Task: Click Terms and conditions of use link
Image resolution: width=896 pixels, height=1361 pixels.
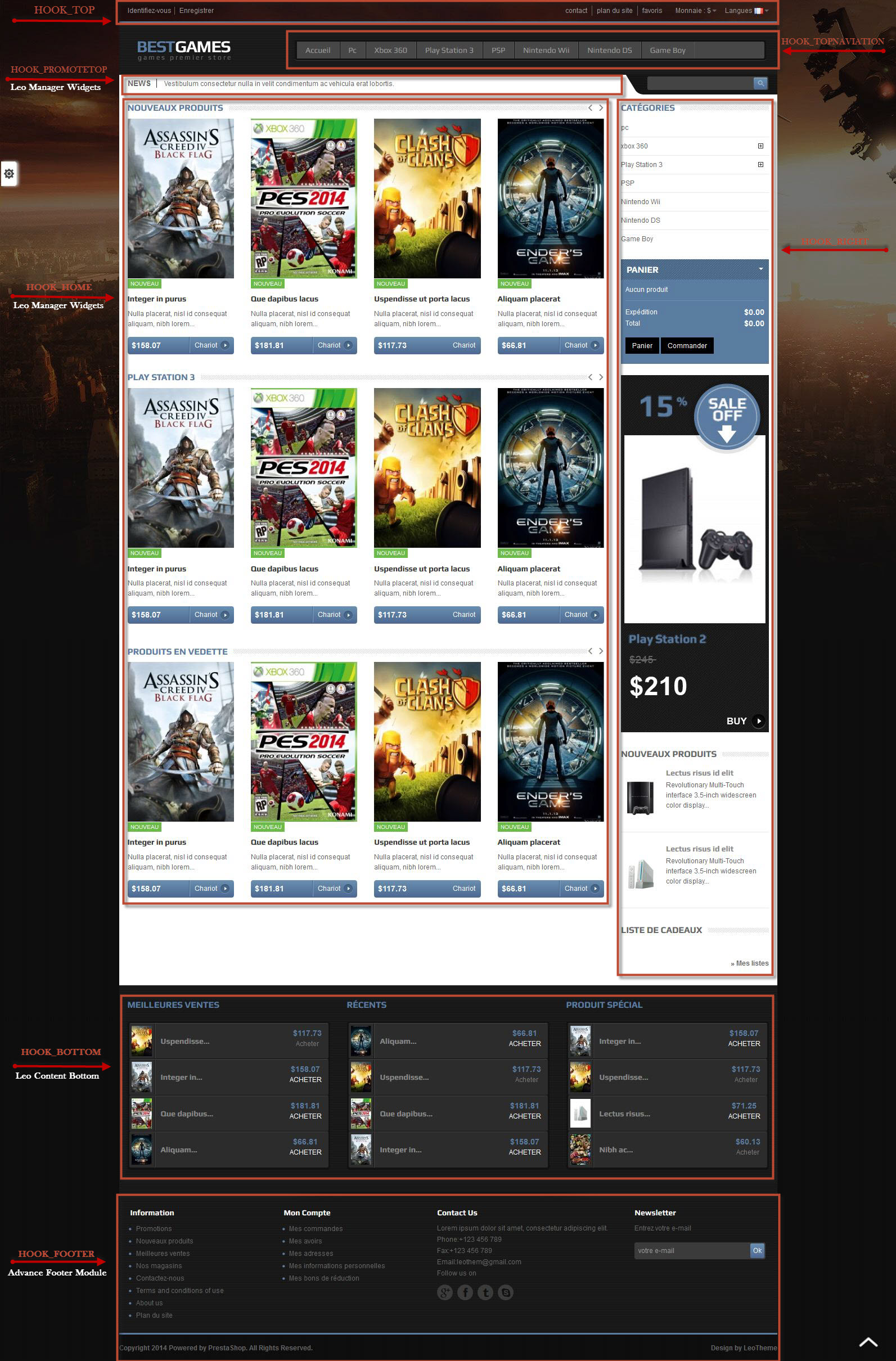Action: 179,1290
